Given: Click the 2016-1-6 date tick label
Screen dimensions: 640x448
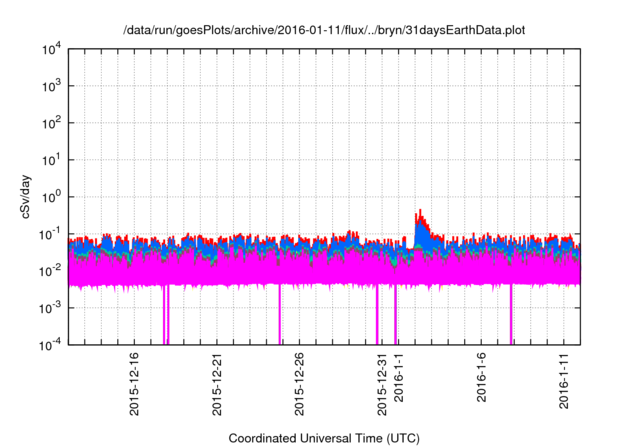Looking at the screenshot, I should (482, 377).
